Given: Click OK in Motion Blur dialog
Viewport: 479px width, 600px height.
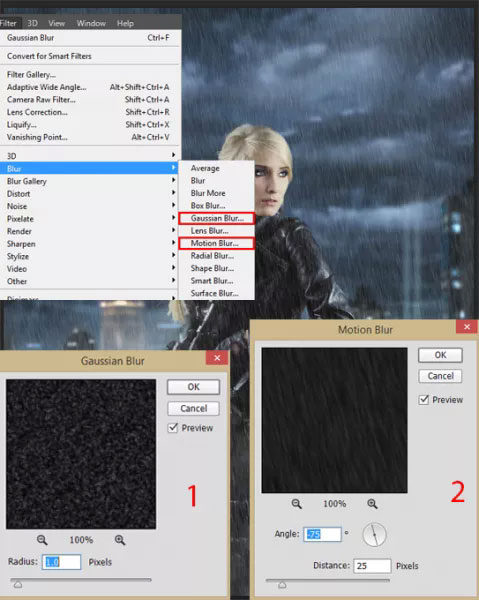Looking at the screenshot, I should [440, 355].
